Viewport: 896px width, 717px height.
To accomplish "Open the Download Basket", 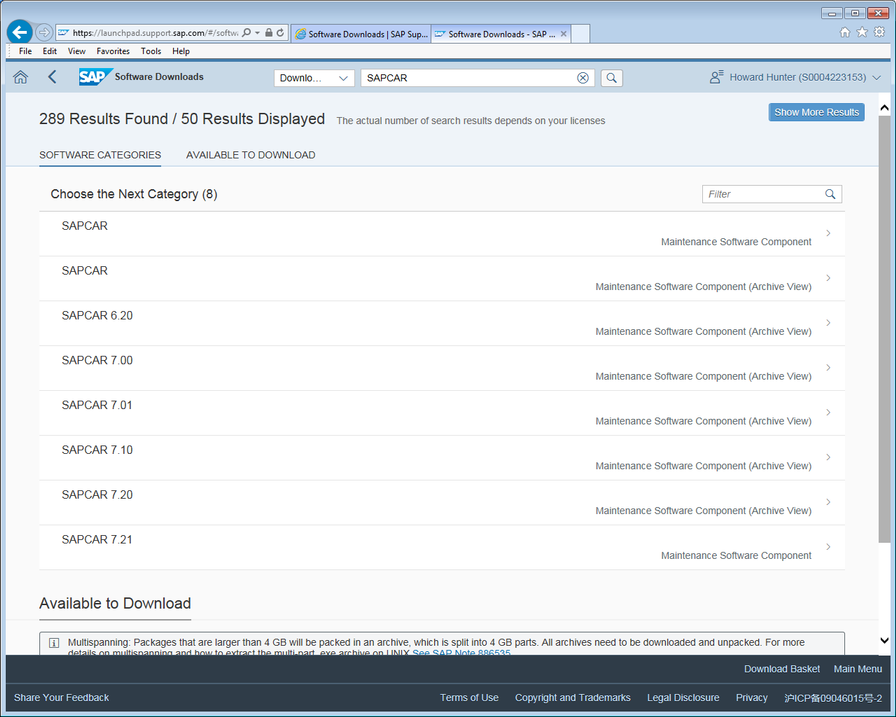I will (x=782, y=669).
